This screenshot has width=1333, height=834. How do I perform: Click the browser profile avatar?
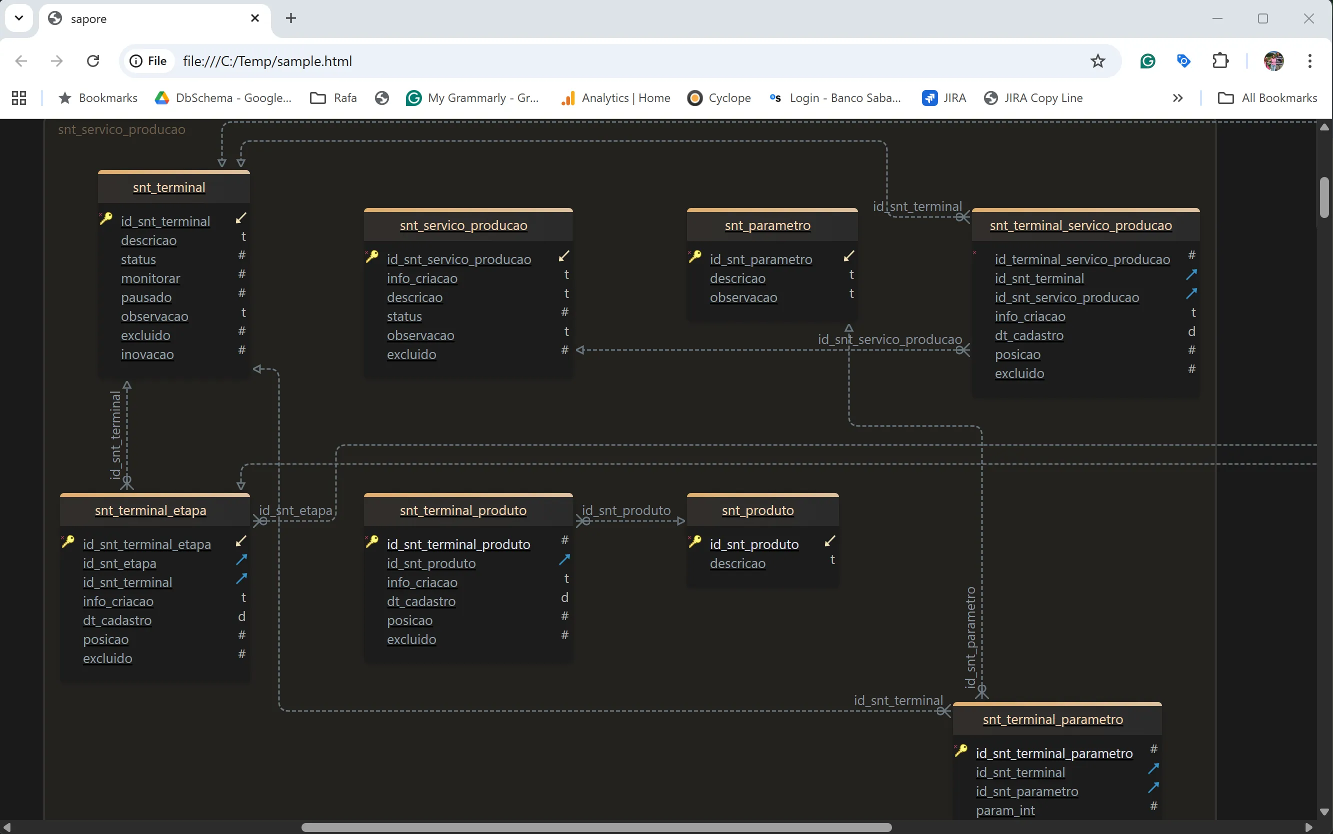(1273, 61)
